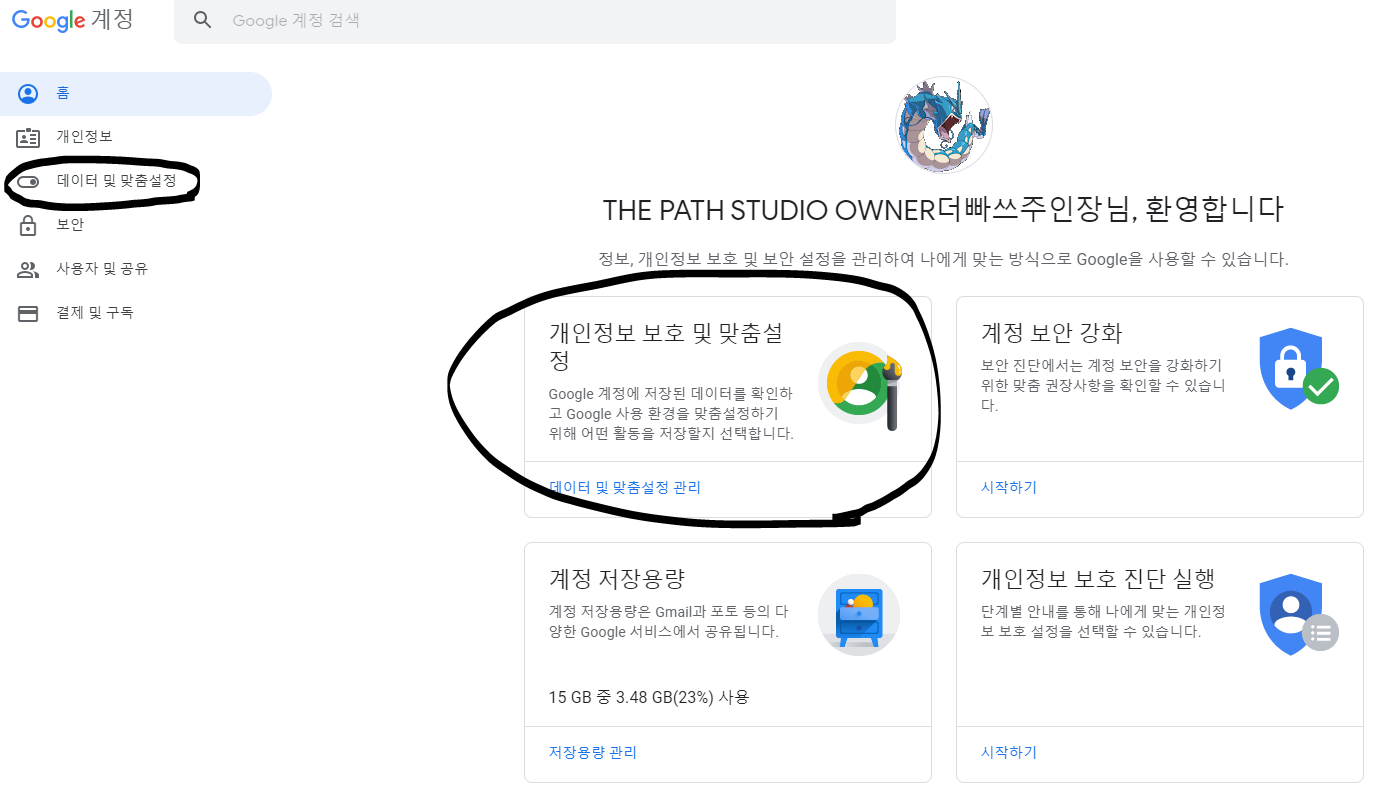This screenshot has width=1397, height=805.
Task: Click the Google logo in header
Action: [48, 20]
